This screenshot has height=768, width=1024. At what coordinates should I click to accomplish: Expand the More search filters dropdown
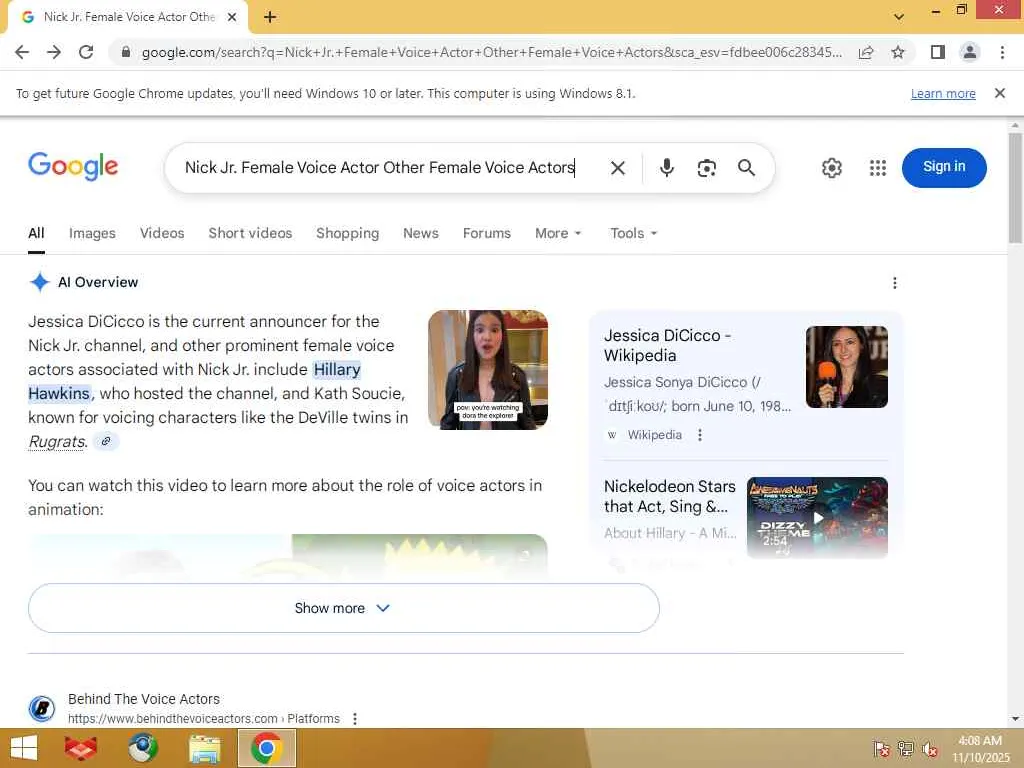tap(558, 233)
